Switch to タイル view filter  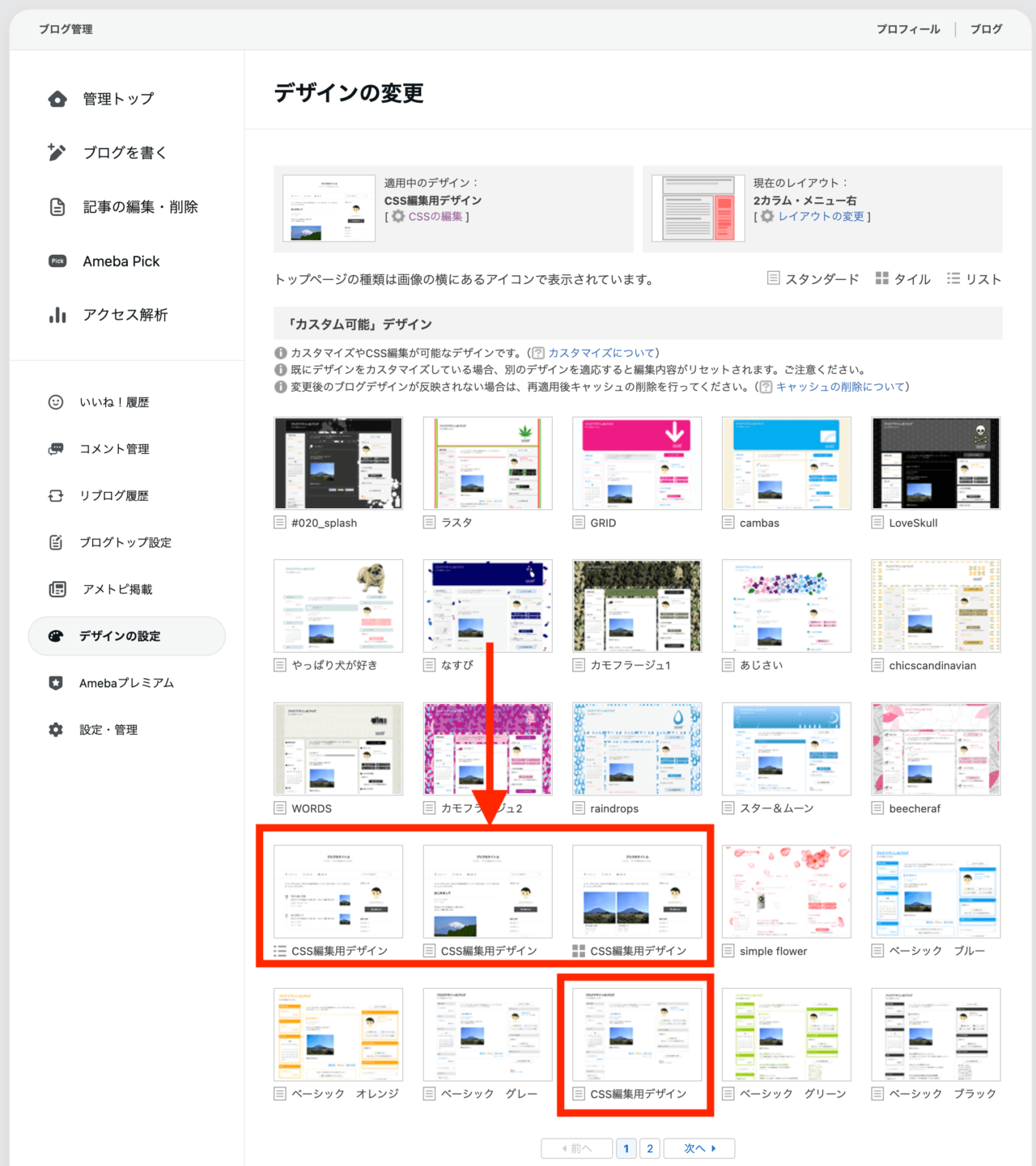click(903, 279)
